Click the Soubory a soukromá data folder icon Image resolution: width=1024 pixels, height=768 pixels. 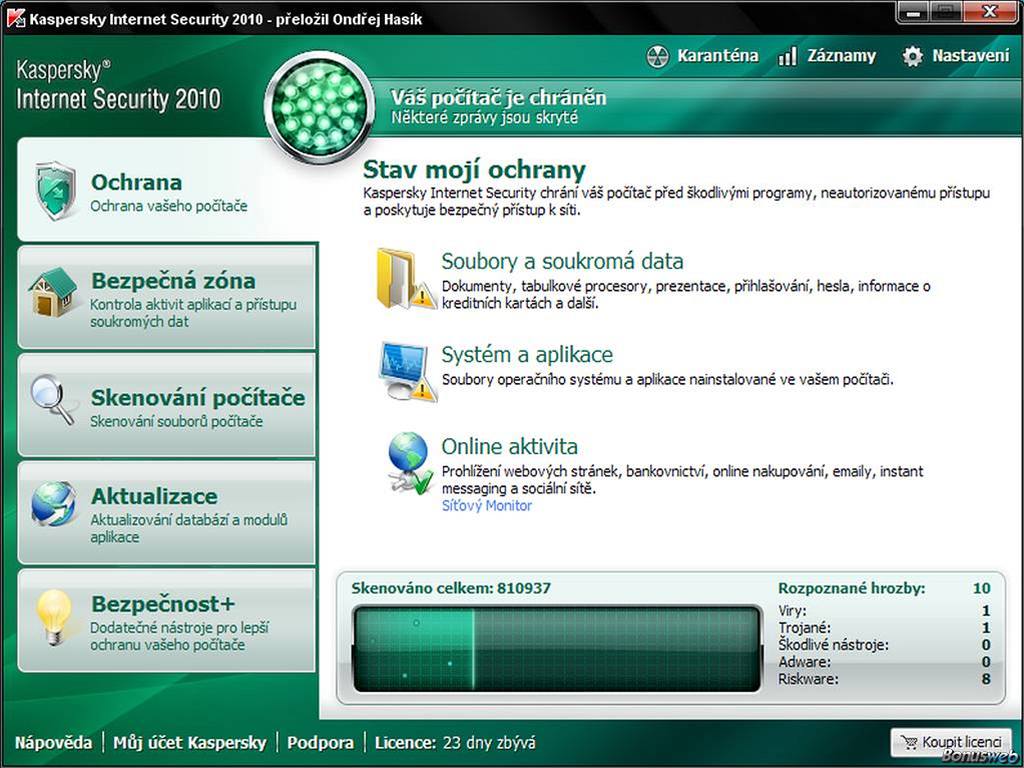point(403,277)
